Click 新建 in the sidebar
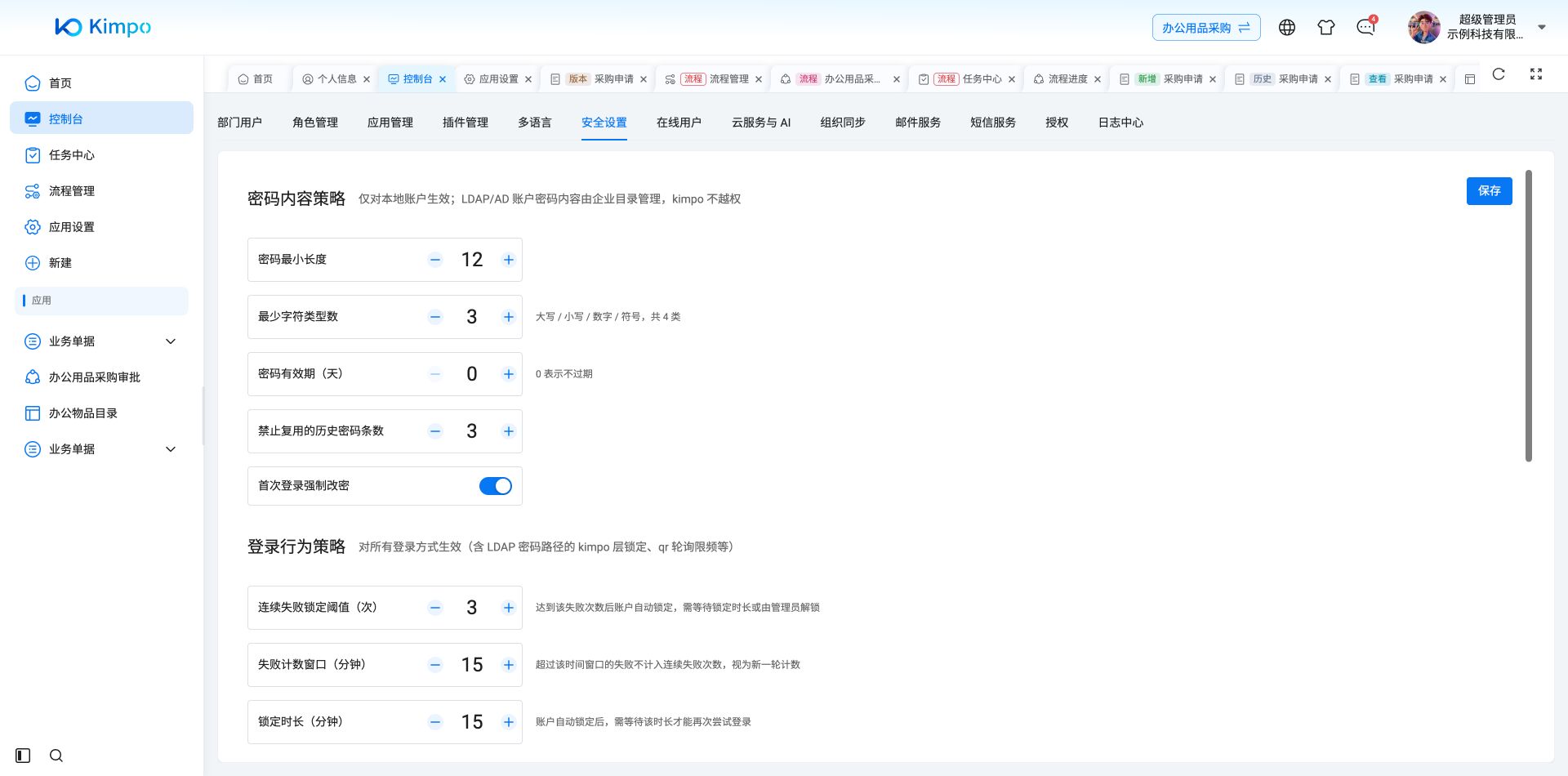1568x776 pixels. point(101,263)
